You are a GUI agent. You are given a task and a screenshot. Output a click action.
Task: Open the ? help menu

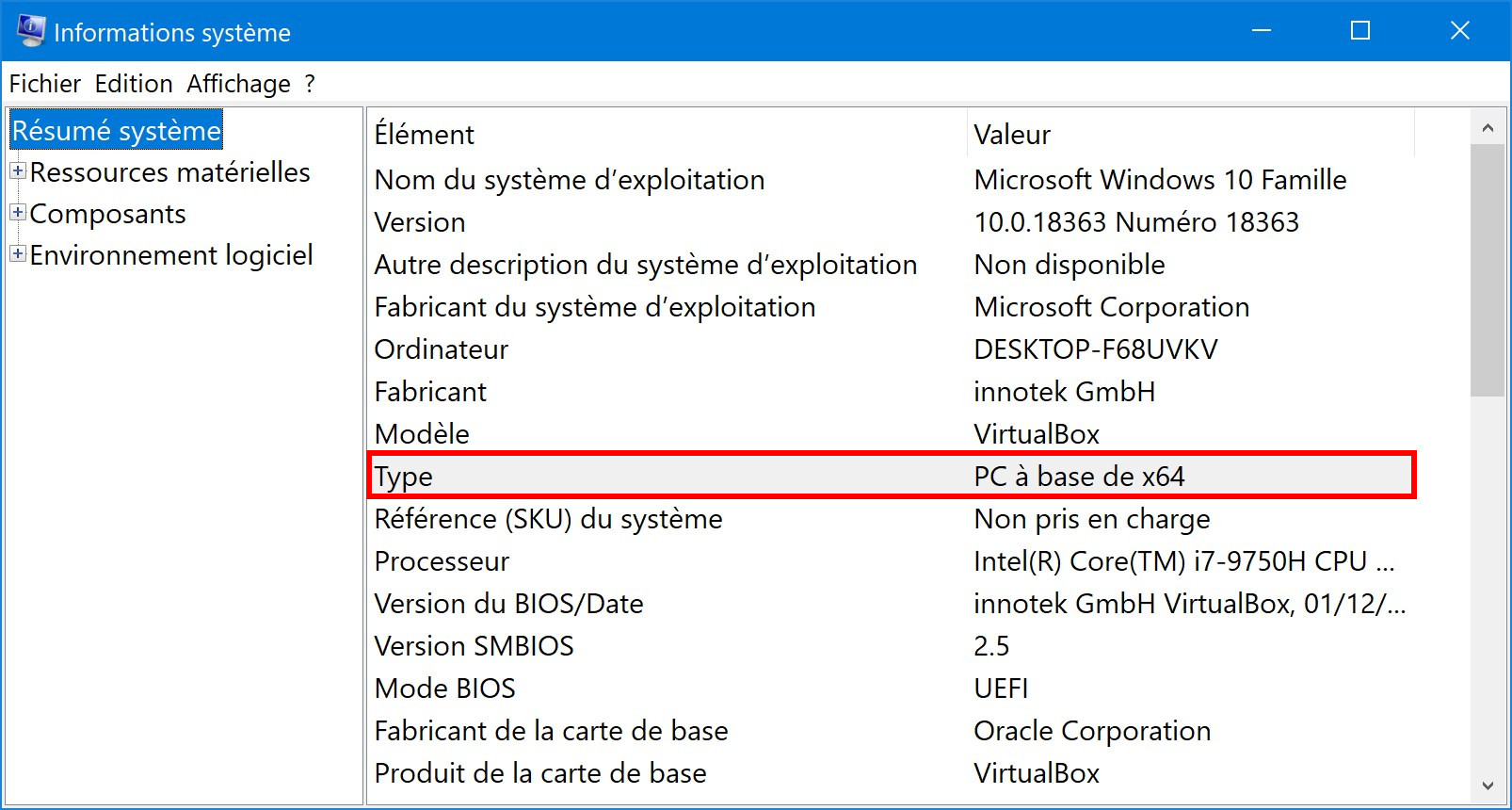click(x=310, y=84)
